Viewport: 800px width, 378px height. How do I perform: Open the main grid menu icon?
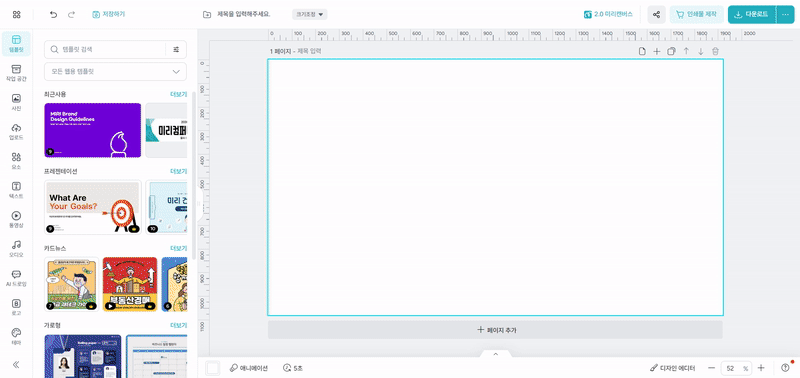coord(16,14)
